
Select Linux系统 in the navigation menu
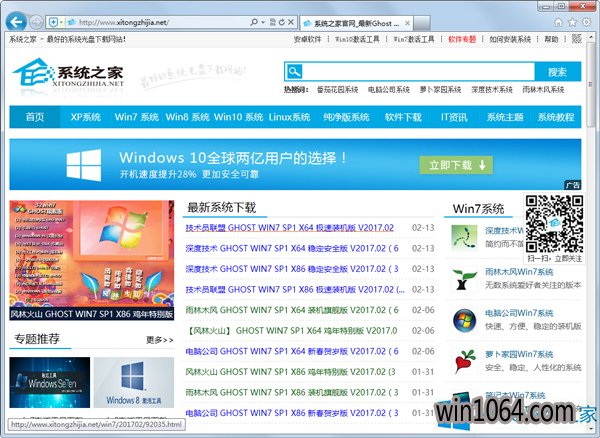[289, 117]
